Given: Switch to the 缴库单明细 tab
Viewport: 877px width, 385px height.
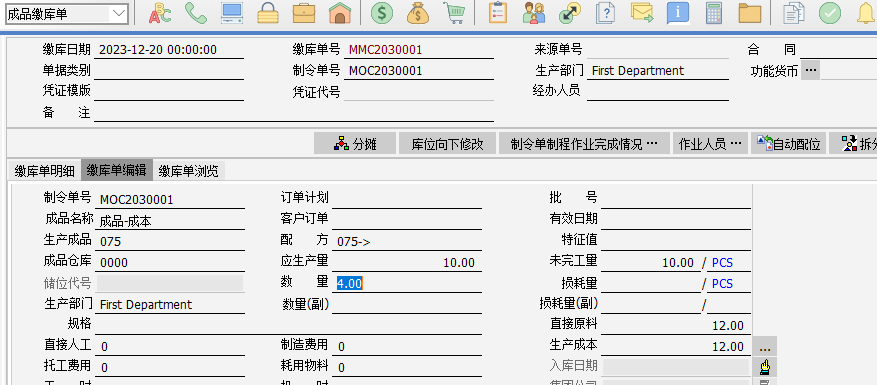Looking at the screenshot, I should pyautogui.click(x=44, y=171).
